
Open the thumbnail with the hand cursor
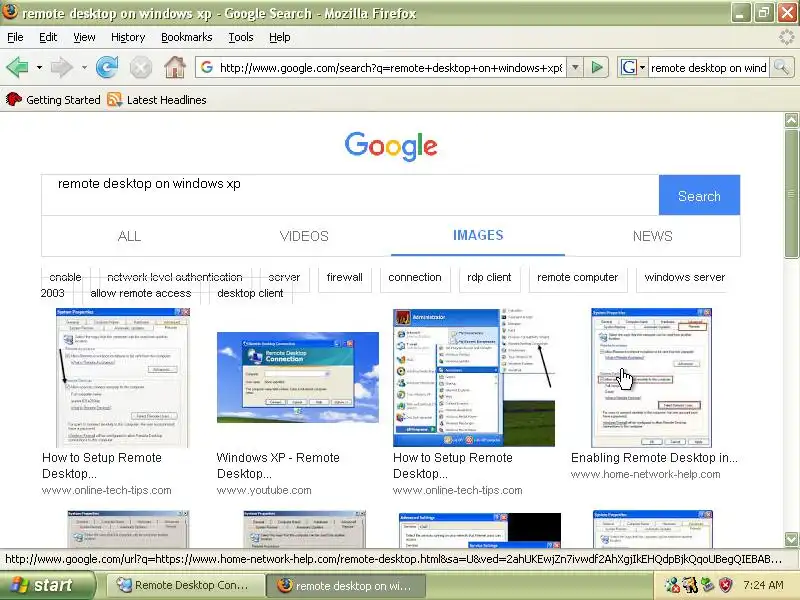coord(652,378)
